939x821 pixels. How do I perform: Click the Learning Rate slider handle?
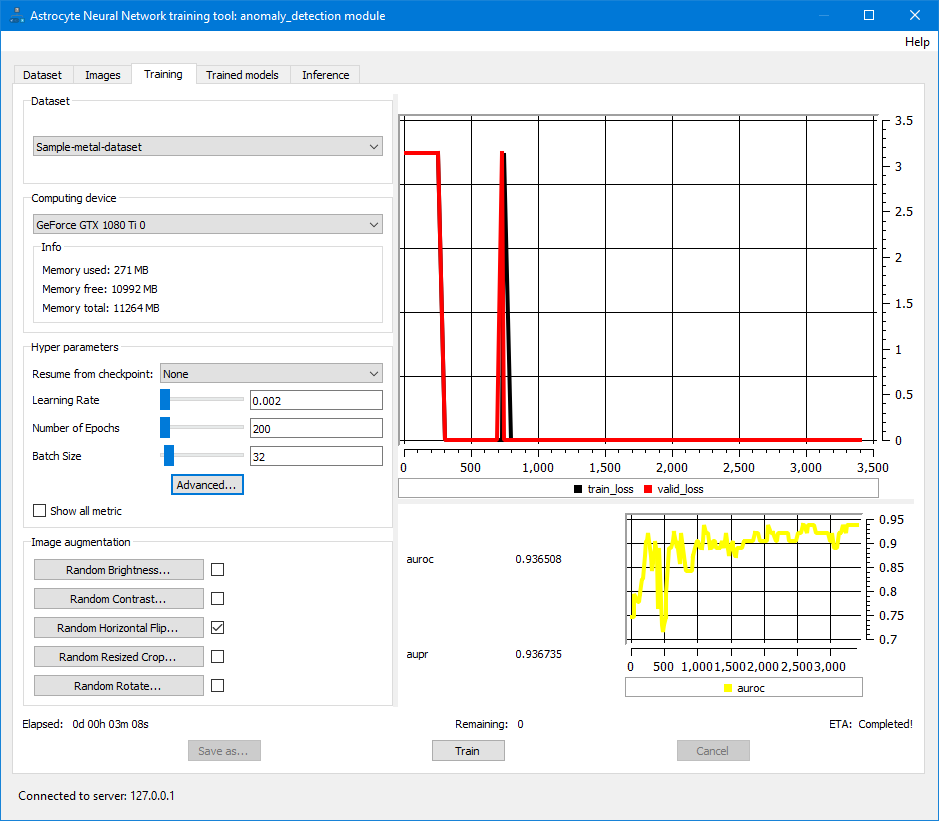(165, 400)
